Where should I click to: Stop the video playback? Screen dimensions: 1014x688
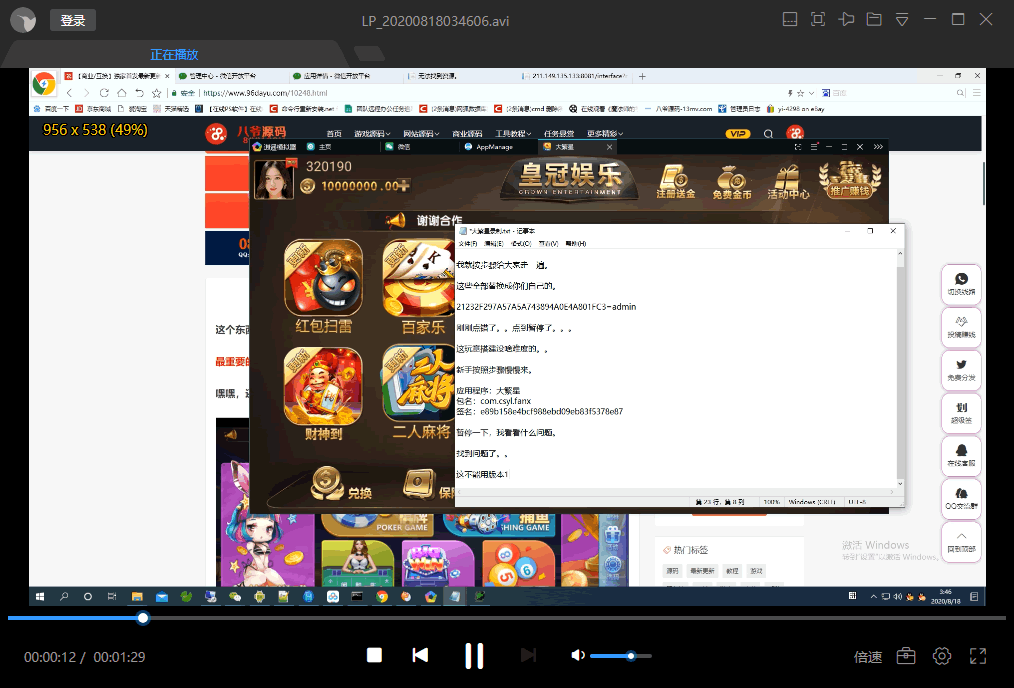374,655
